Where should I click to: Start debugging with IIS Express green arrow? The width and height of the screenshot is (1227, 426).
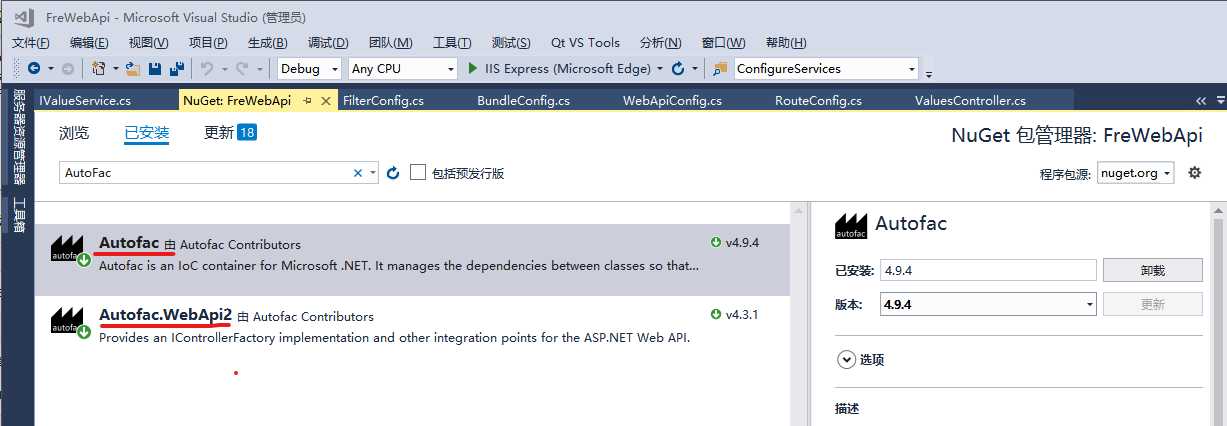click(474, 69)
